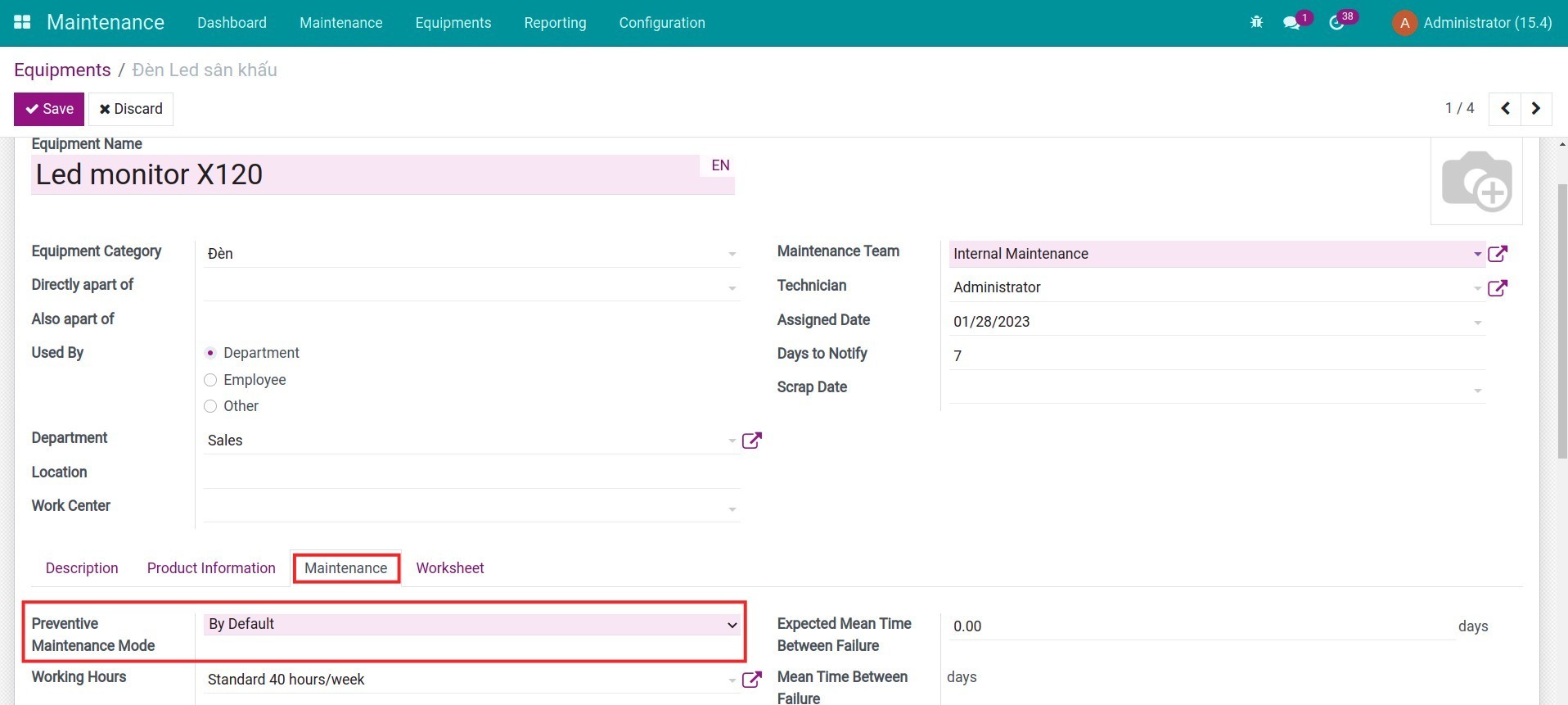Open Department Sales external link icon
Image resolution: width=1568 pixels, height=705 pixels.
[x=751, y=441]
